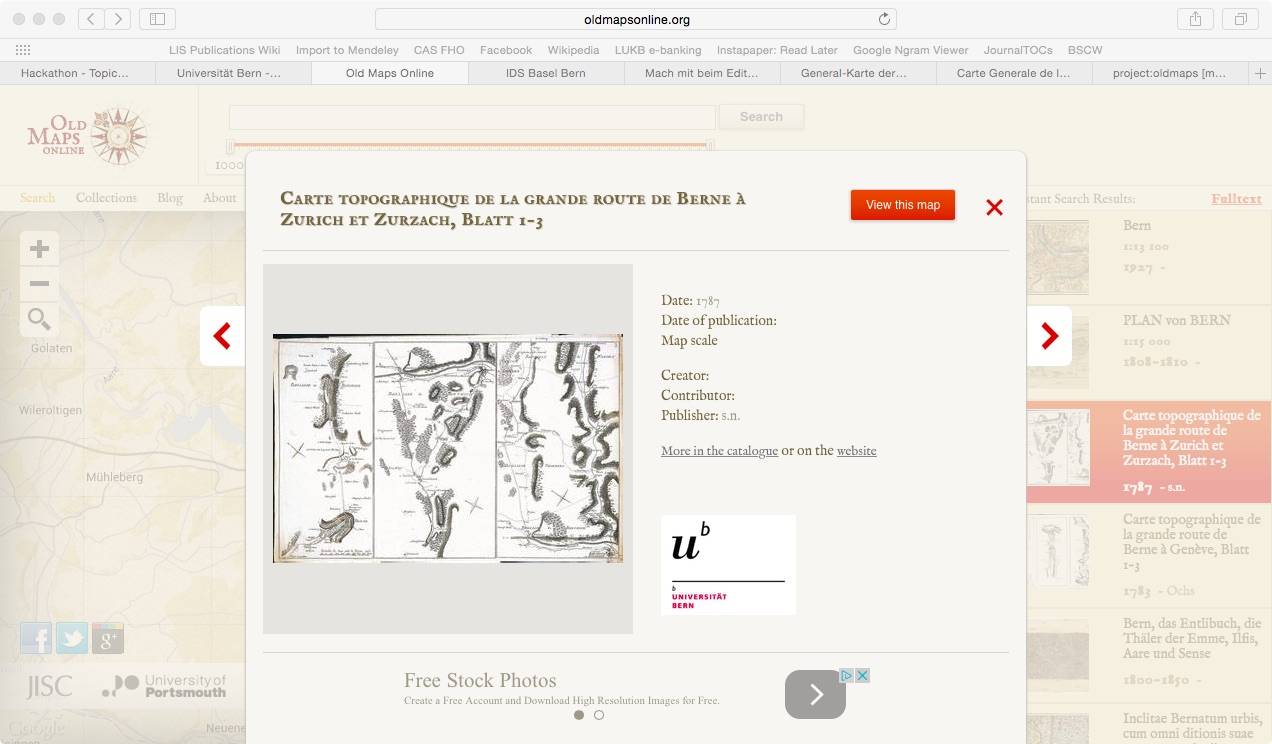Open the Blog menu item

click(x=170, y=198)
